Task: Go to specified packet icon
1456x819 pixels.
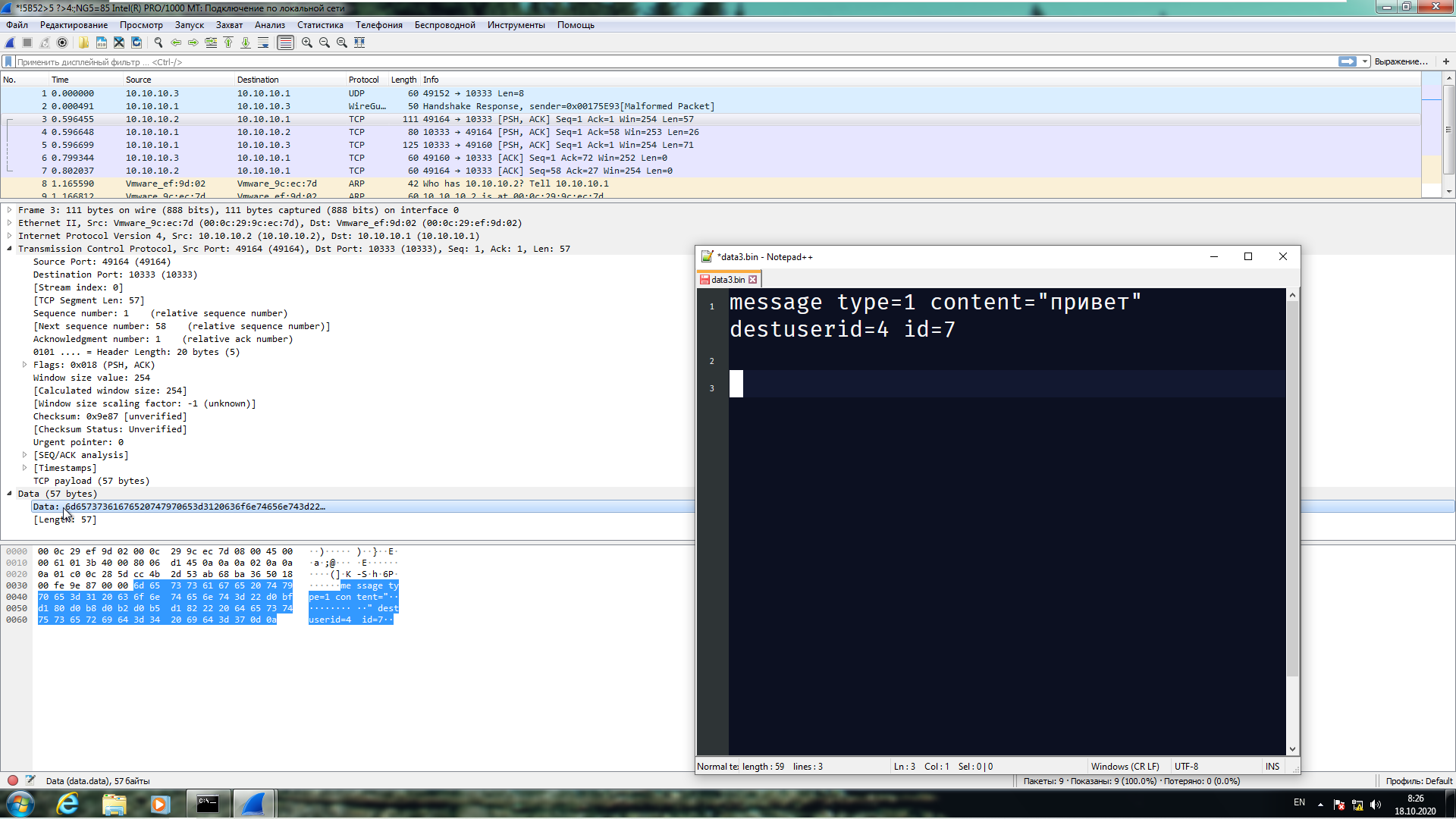Action: [211, 42]
